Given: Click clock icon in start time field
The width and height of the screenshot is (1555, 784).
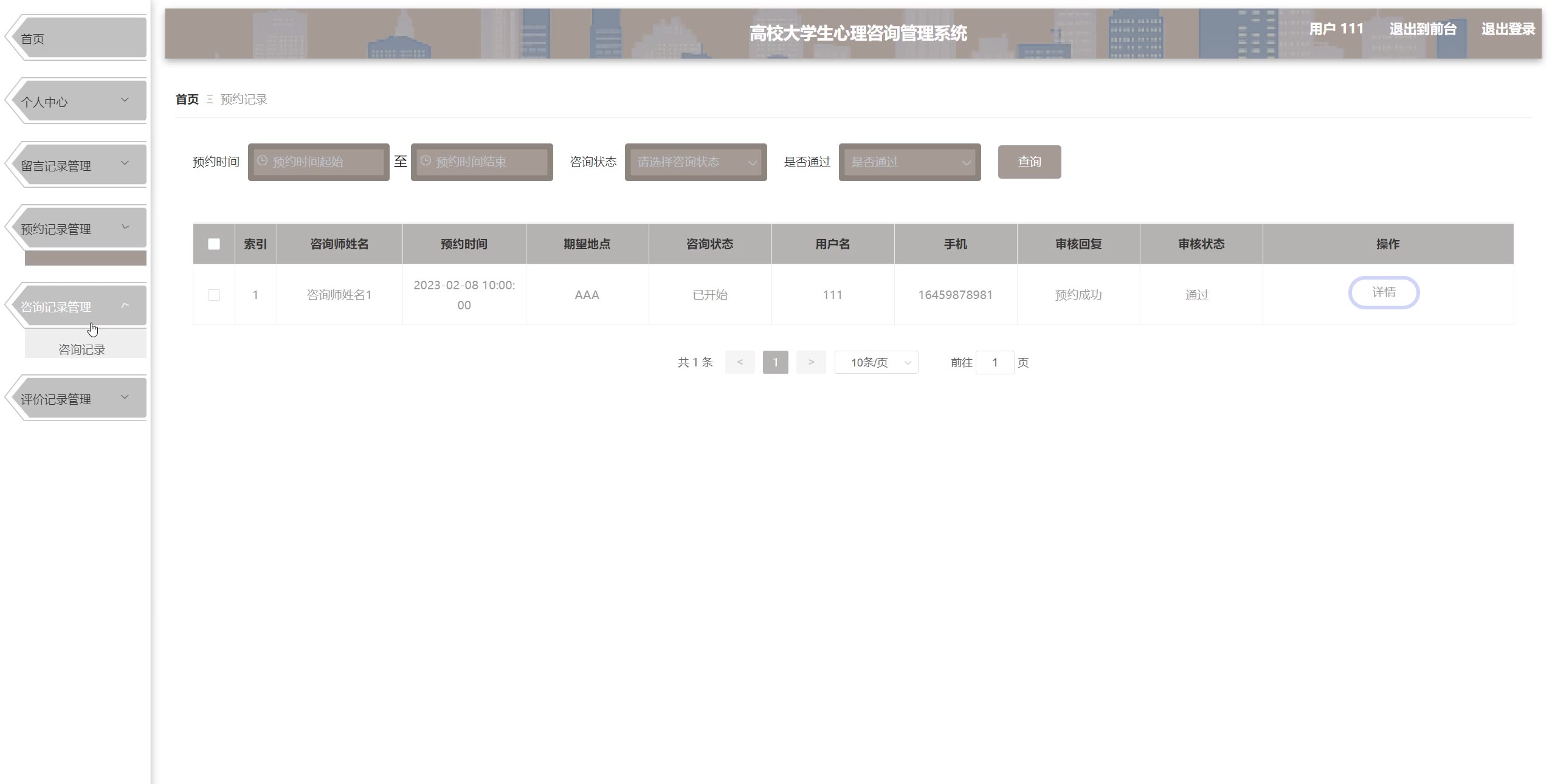Looking at the screenshot, I should tap(262, 161).
